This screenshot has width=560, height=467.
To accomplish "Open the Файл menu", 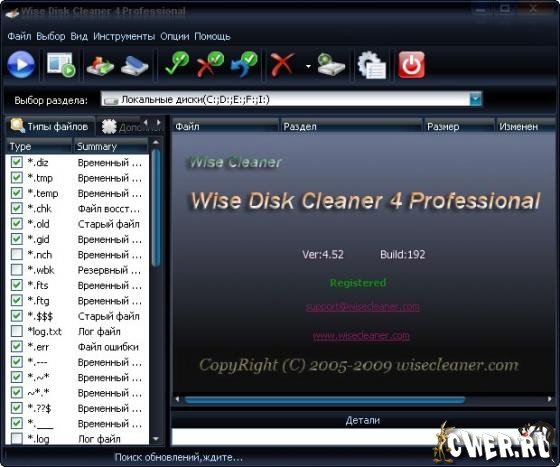I will tap(19, 36).
